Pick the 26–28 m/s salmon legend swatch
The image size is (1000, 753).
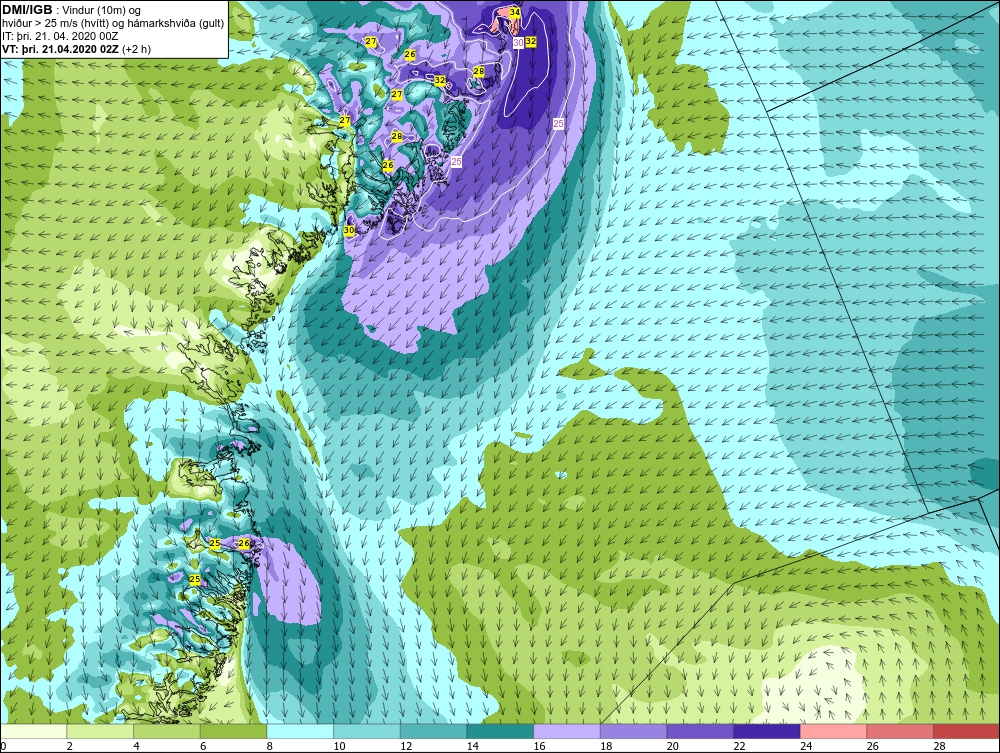tap(900, 731)
